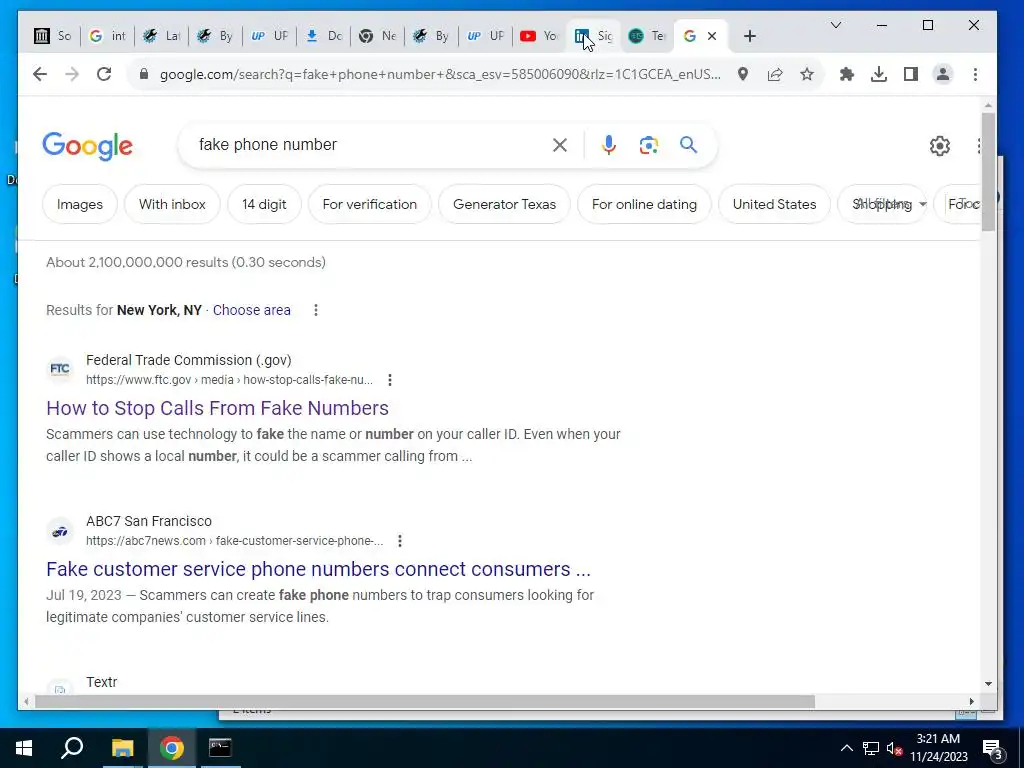Close the active Google tab

[x=712, y=36]
